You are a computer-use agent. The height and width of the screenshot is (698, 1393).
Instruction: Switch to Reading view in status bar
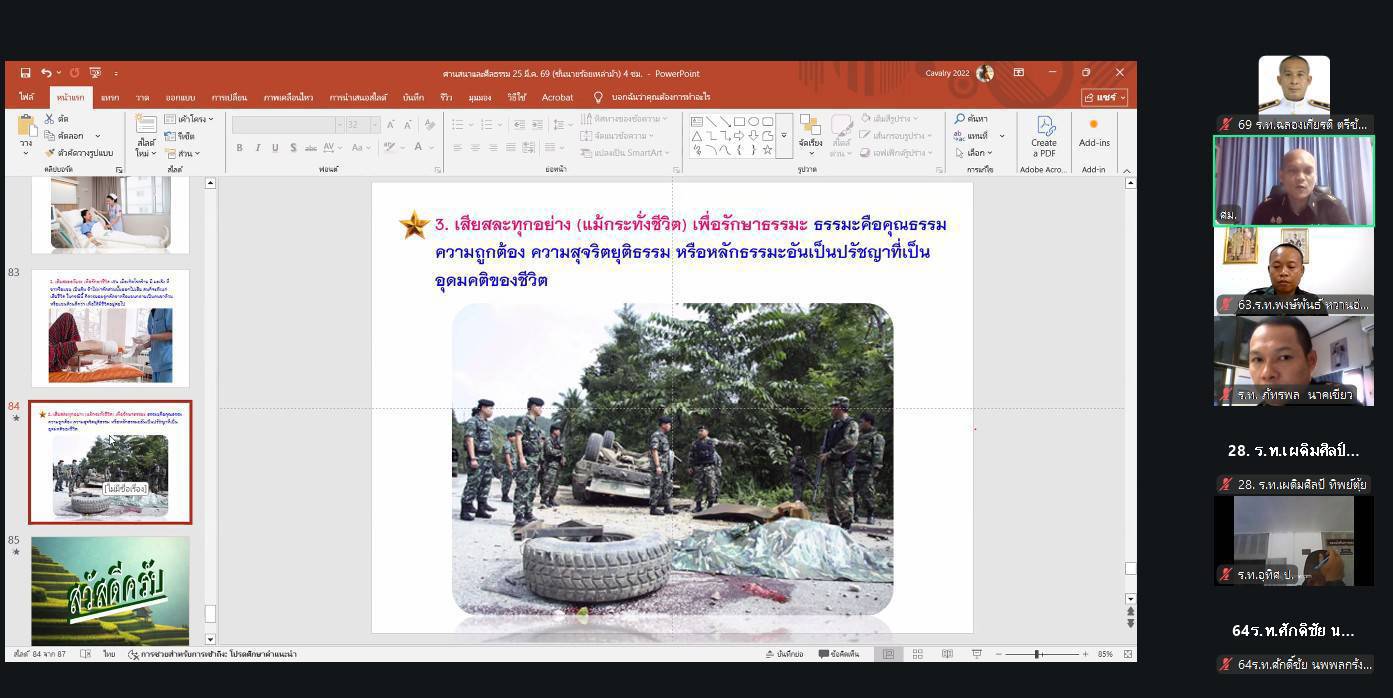(946, 654)
